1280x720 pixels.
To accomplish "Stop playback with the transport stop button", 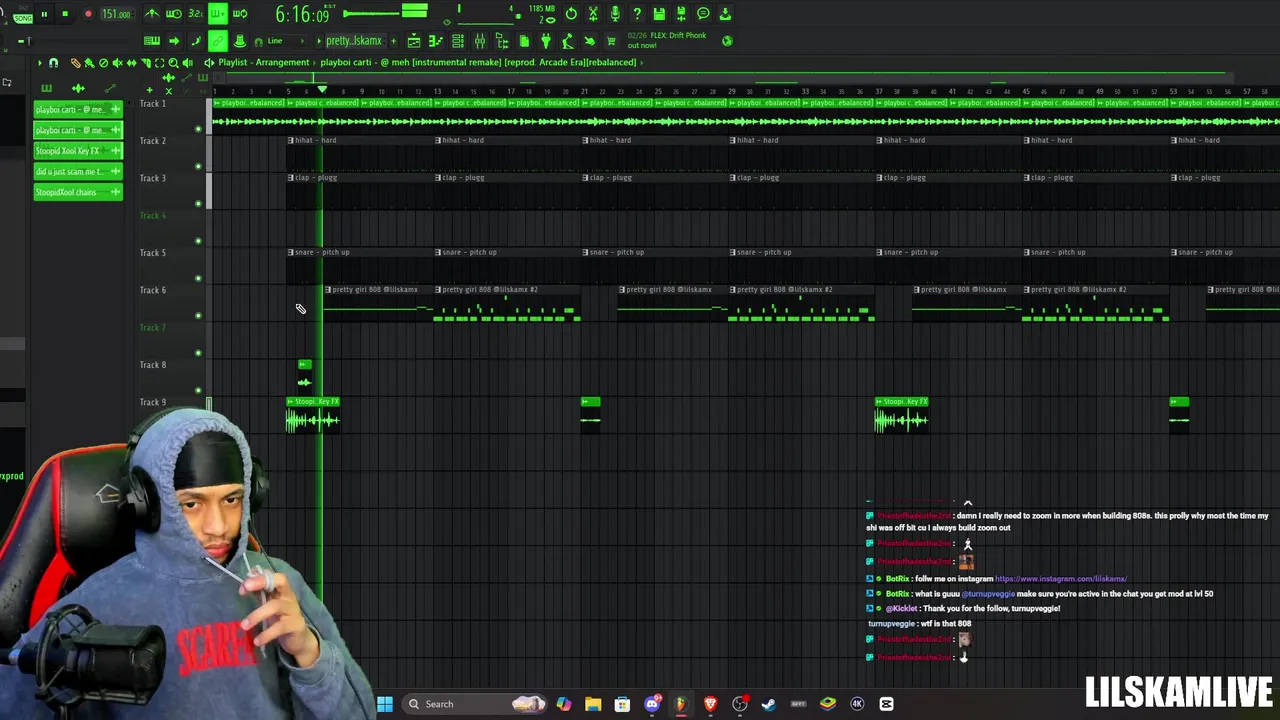I will [65, 14].
